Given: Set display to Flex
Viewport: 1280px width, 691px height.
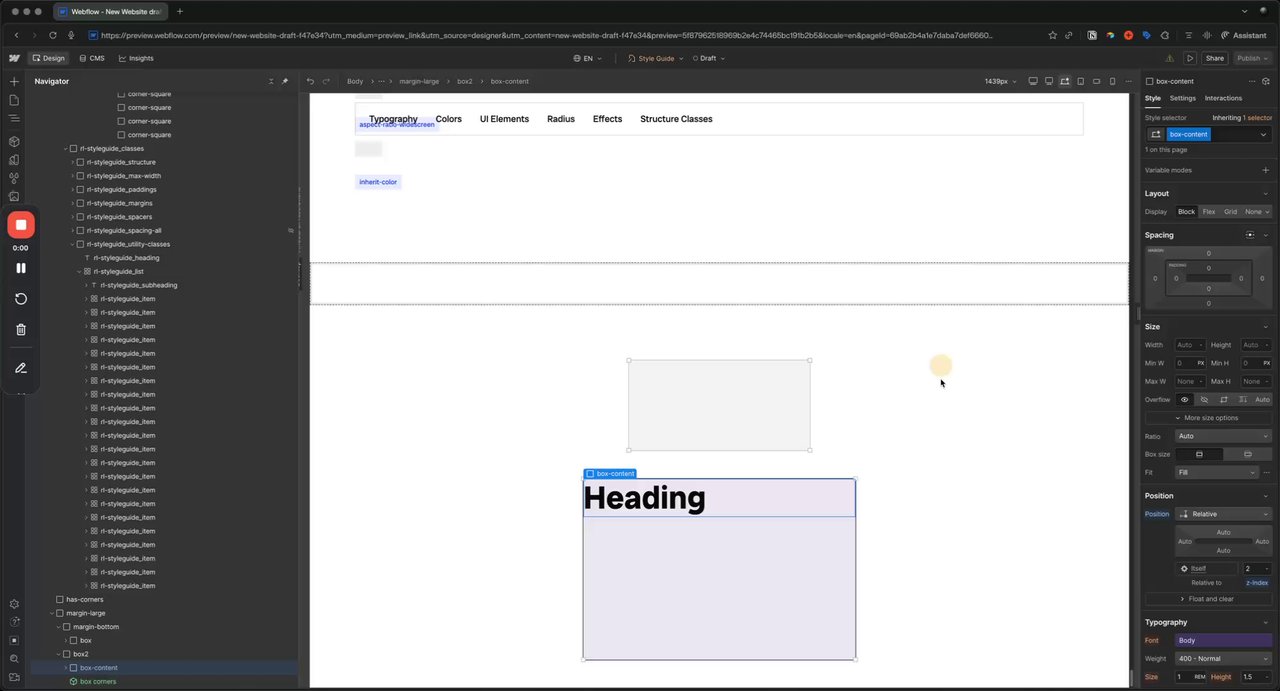Looking at the screenshot, I should 1209,212.
